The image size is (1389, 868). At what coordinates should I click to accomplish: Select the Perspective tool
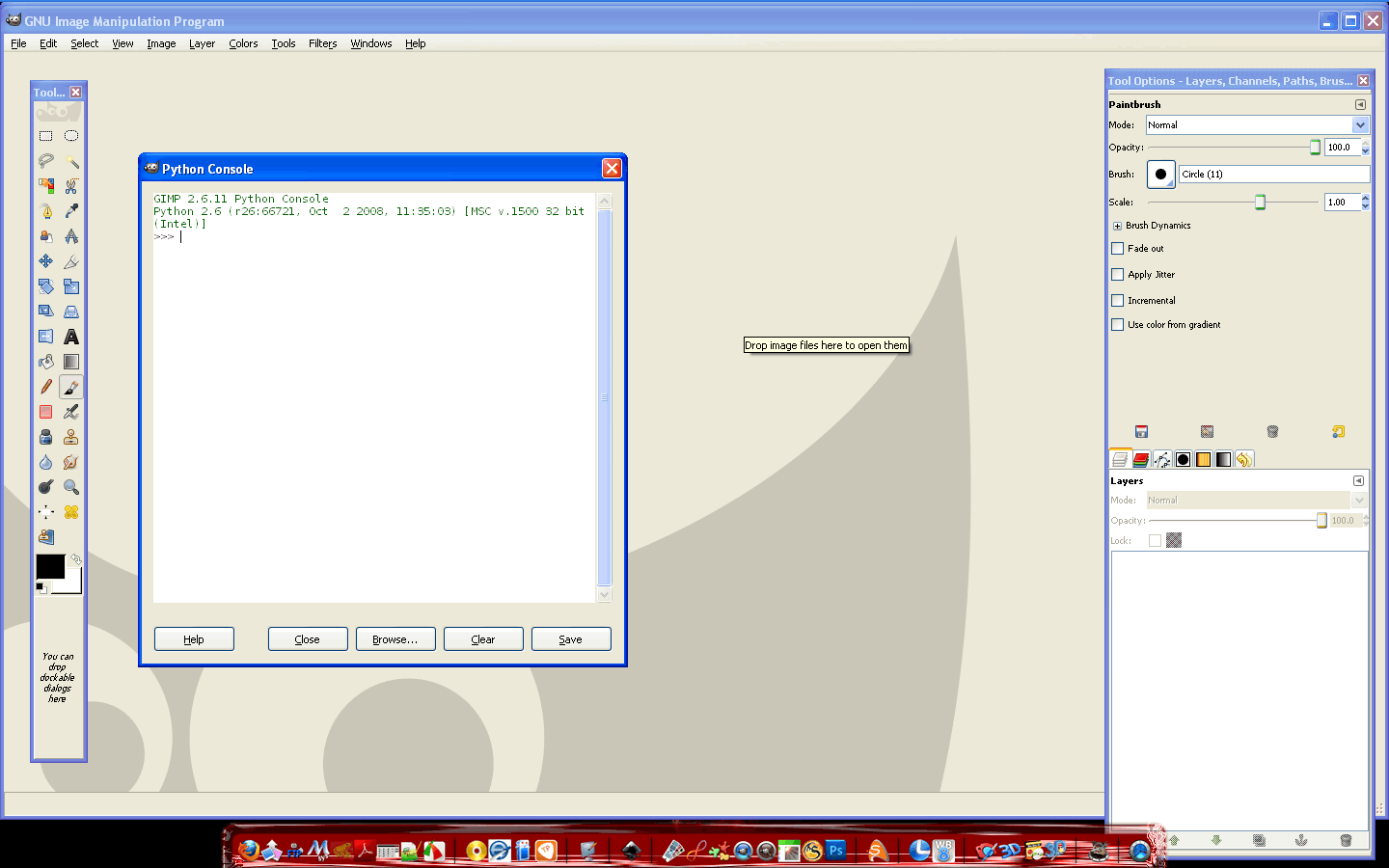71,312
